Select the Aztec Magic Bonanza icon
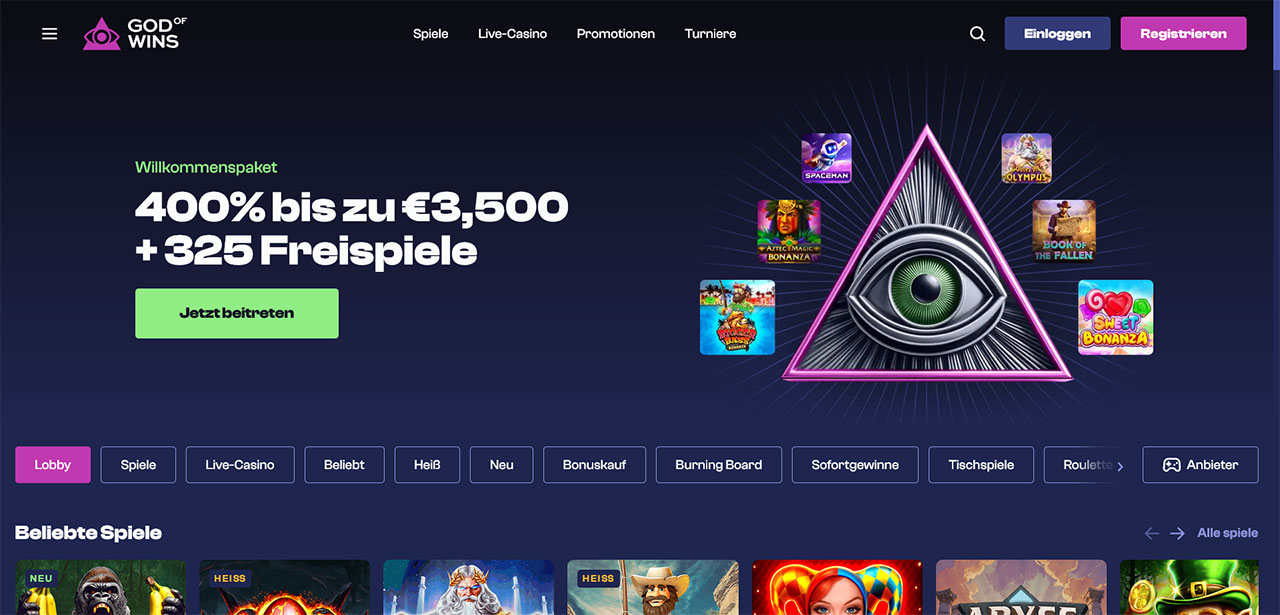Screen dimensions: 1280x615 (x=789, y=231)
